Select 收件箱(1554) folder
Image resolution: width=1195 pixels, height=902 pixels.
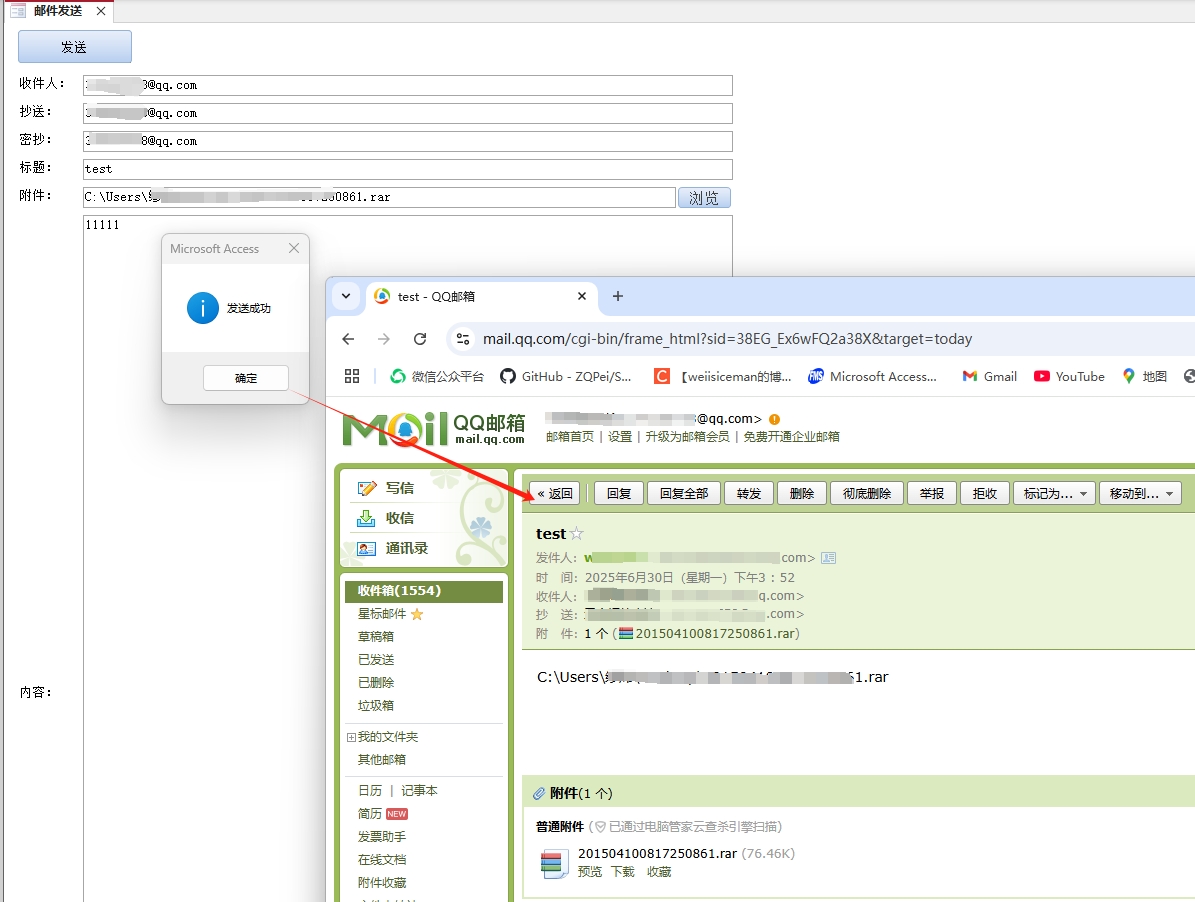pos(424,590)
